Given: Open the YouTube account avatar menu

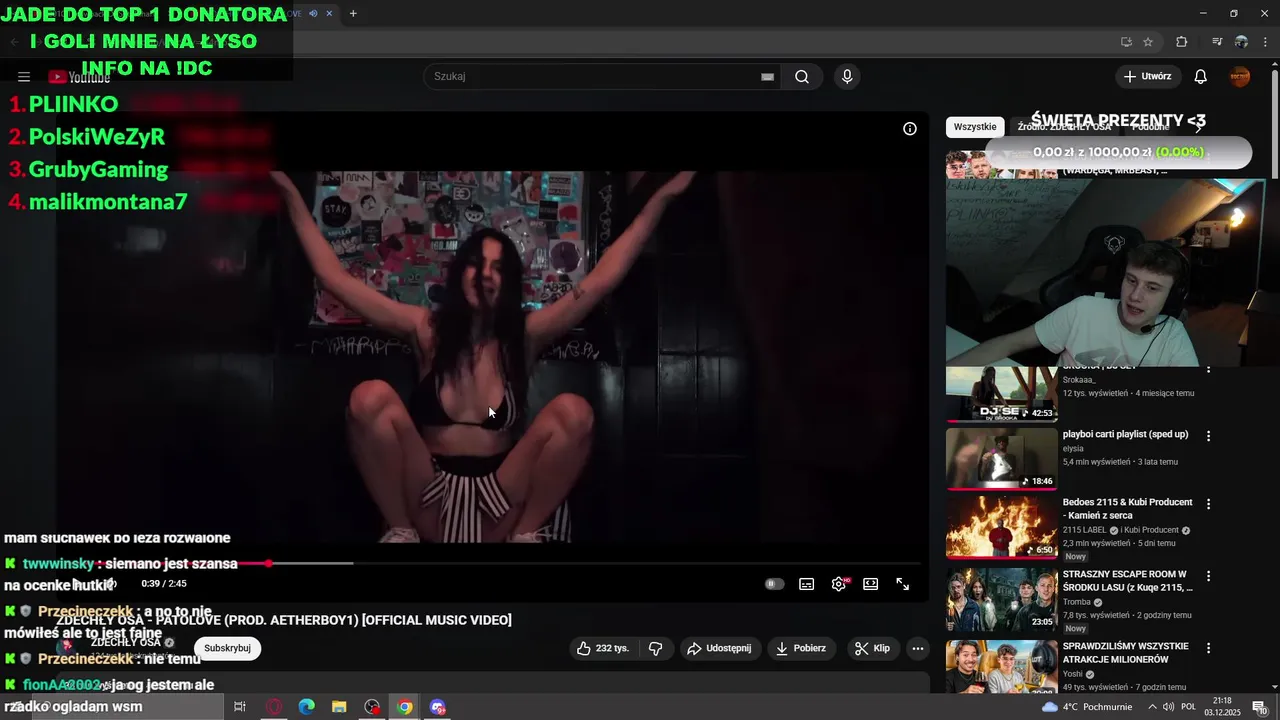Looking at the screenshot, I should point(1240,77).
